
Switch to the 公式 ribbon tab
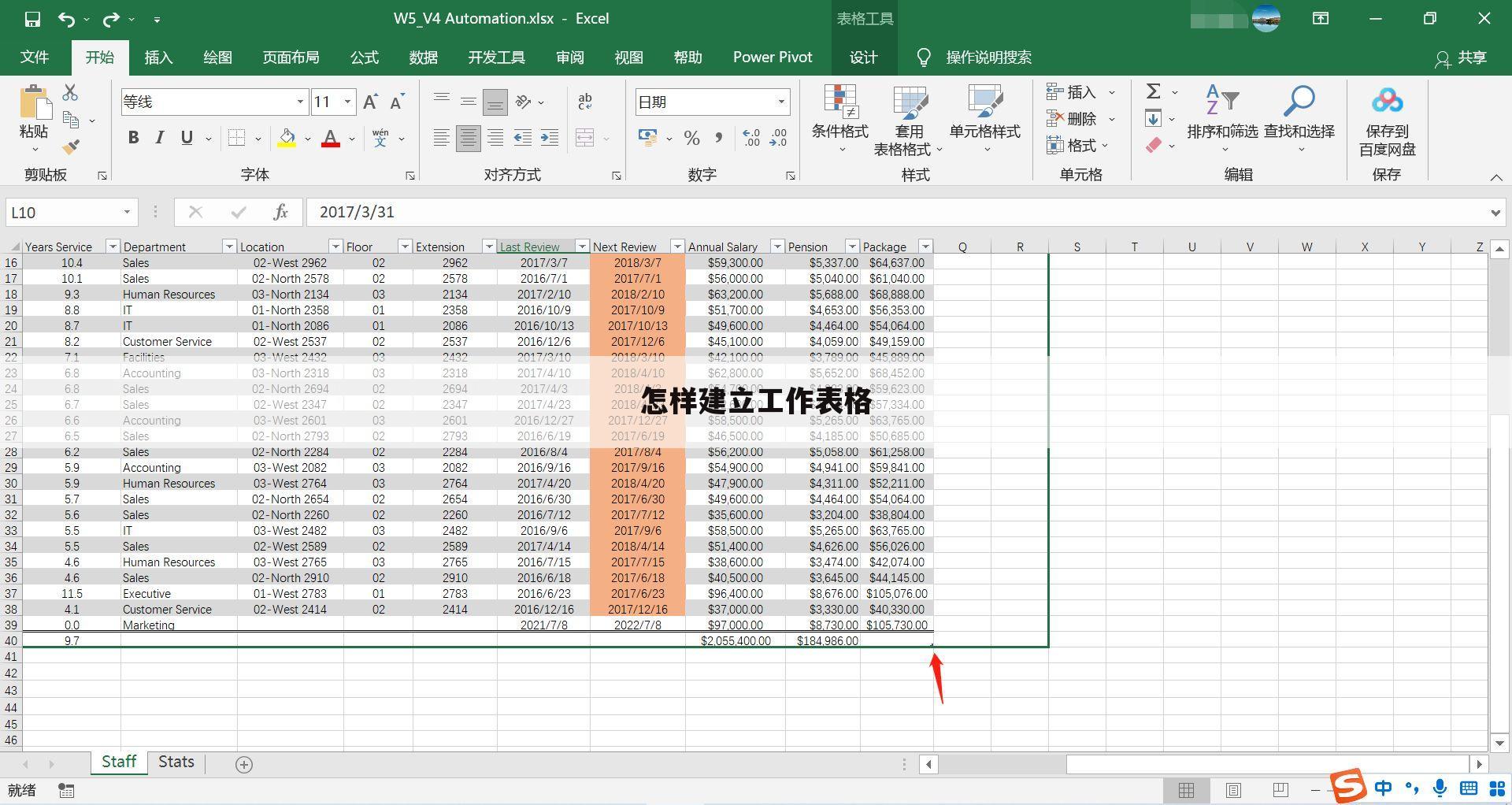click(364, 57)
